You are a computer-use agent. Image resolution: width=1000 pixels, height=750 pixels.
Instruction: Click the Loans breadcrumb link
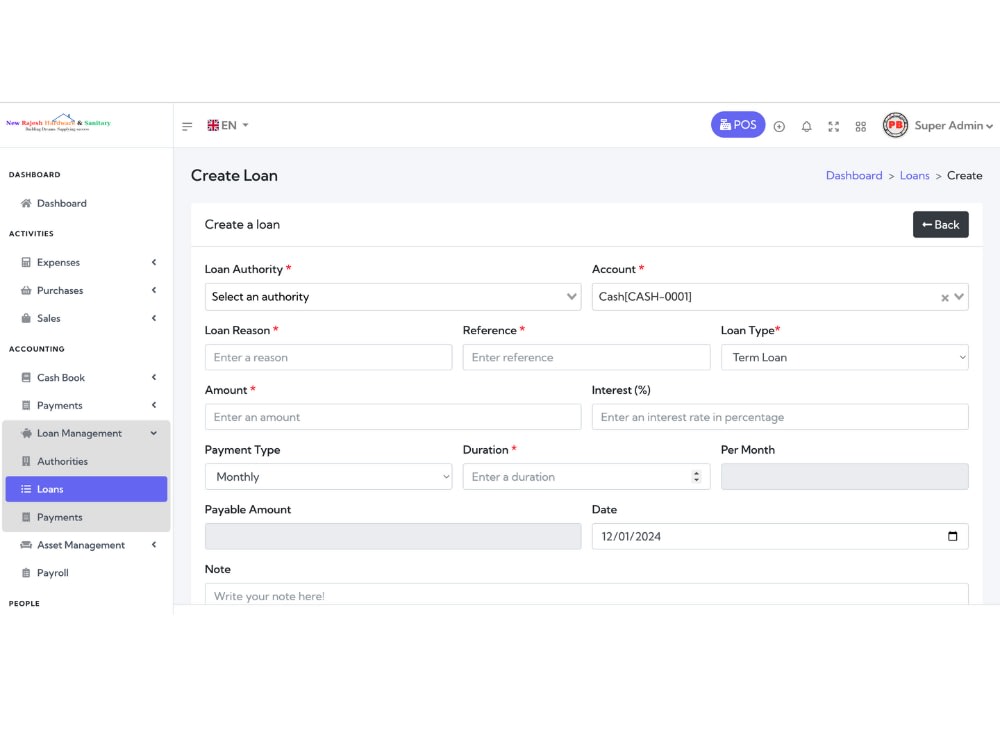(914, 175)
